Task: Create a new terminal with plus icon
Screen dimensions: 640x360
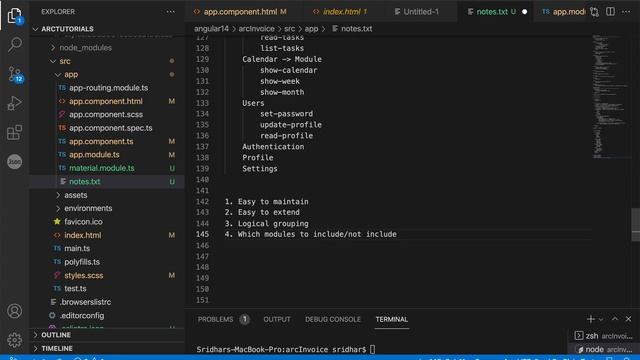Action: (x=590, y=319)
